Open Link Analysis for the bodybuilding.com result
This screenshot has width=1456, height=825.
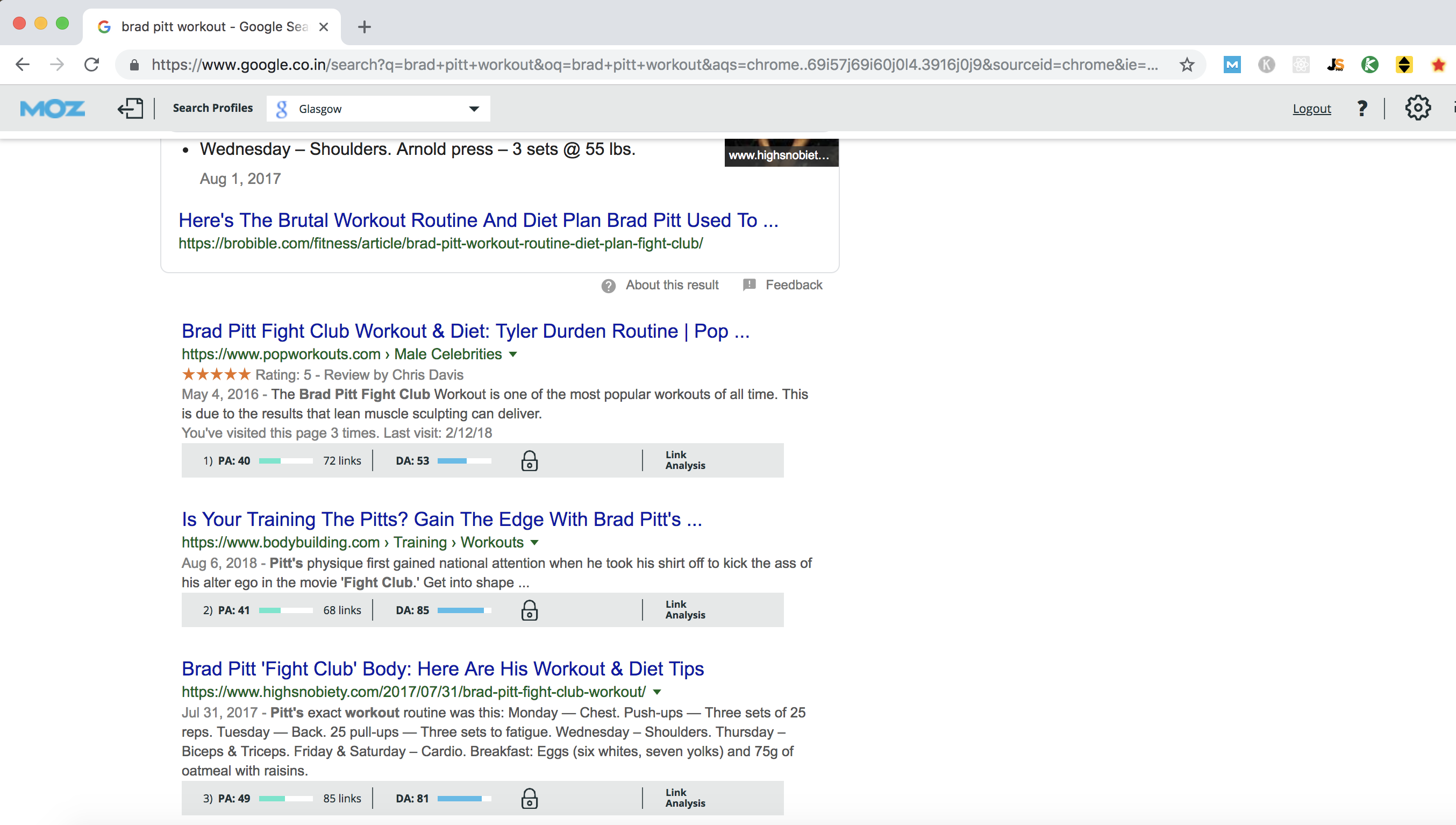685,610
